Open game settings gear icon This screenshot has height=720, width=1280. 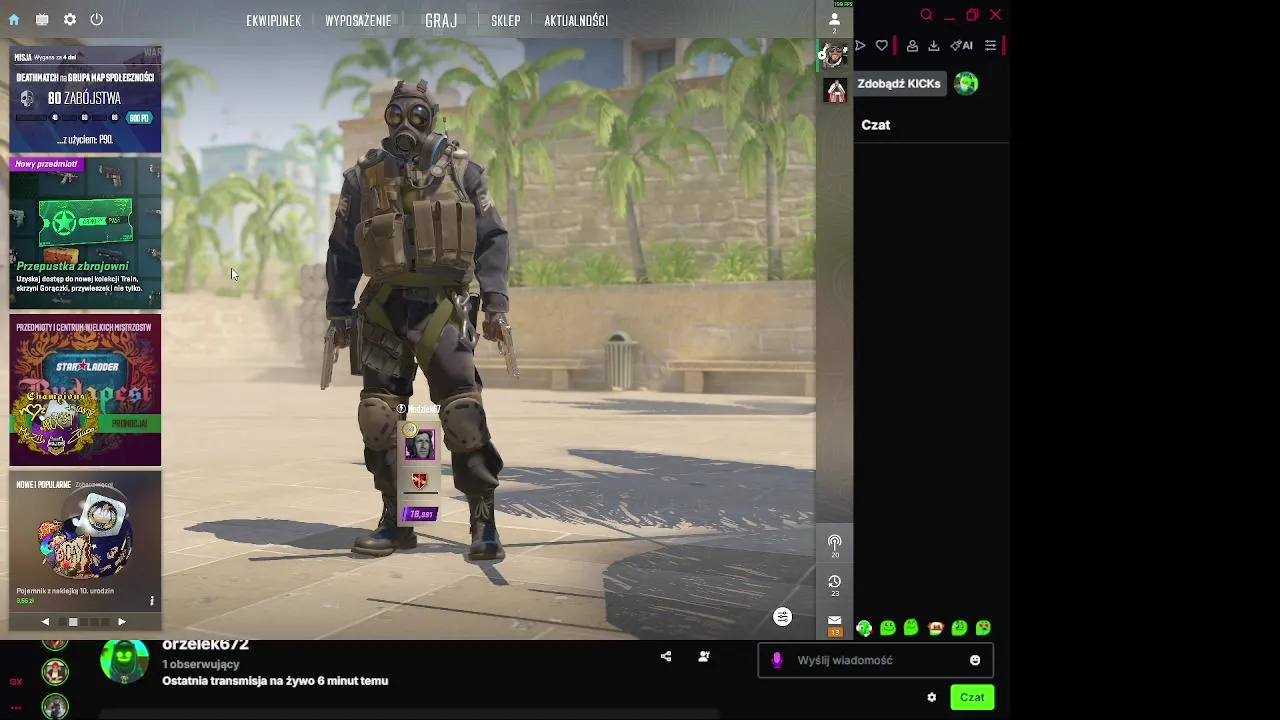(70, 20)
